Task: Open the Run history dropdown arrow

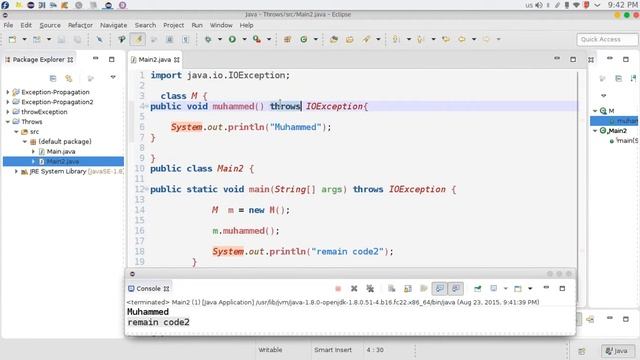Action: point(244,40)
